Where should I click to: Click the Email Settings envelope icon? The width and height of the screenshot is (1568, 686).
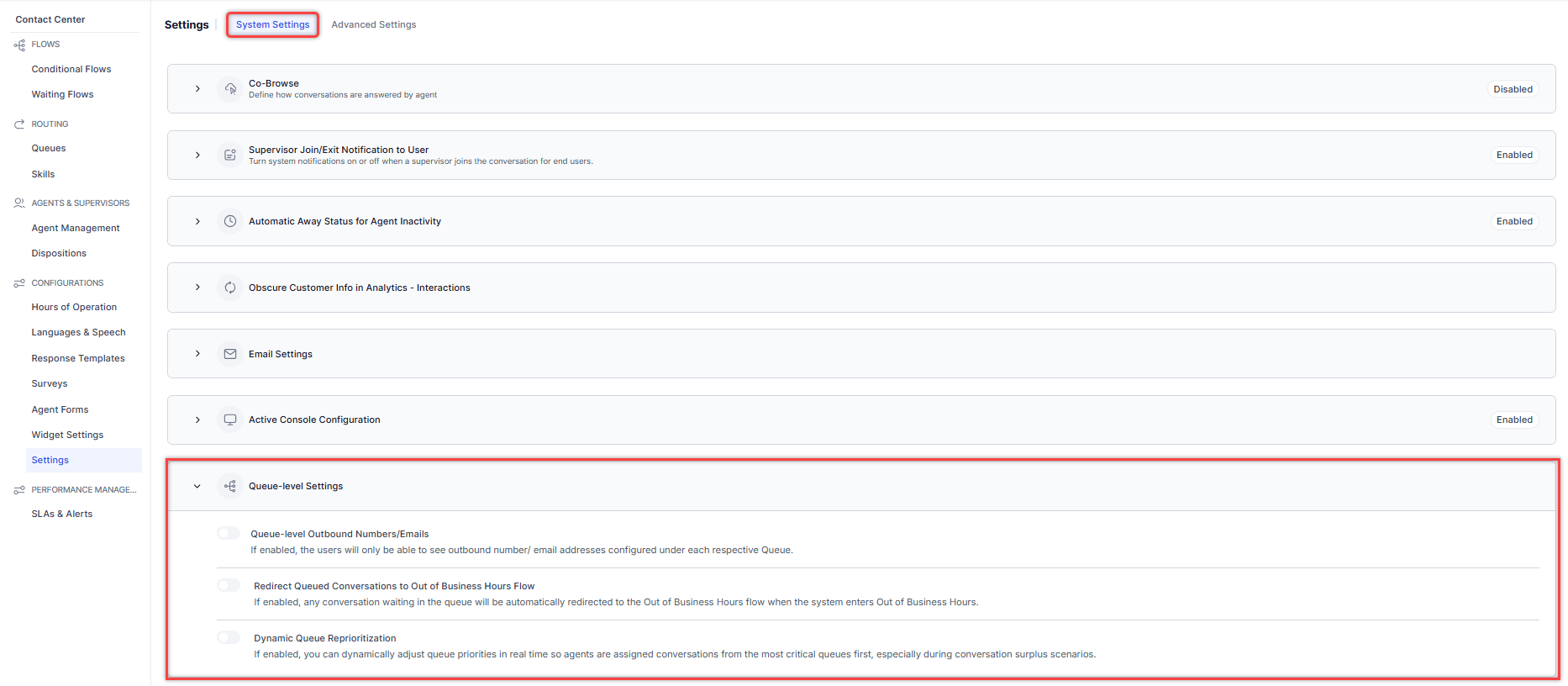(230, 354)
